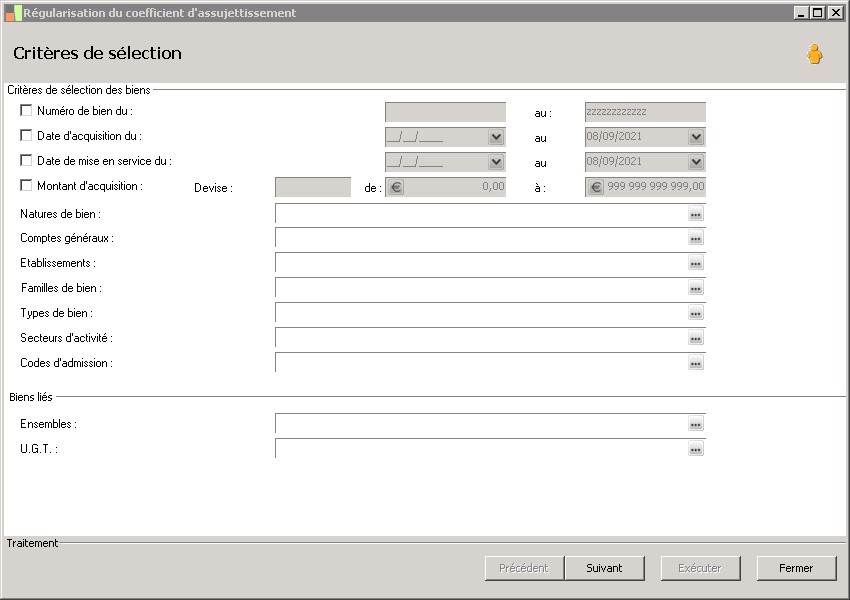Toggle the Montant d'acquisition checkbox
The width and height of the screenshot is (850, 600).
[x=26, y=185]
